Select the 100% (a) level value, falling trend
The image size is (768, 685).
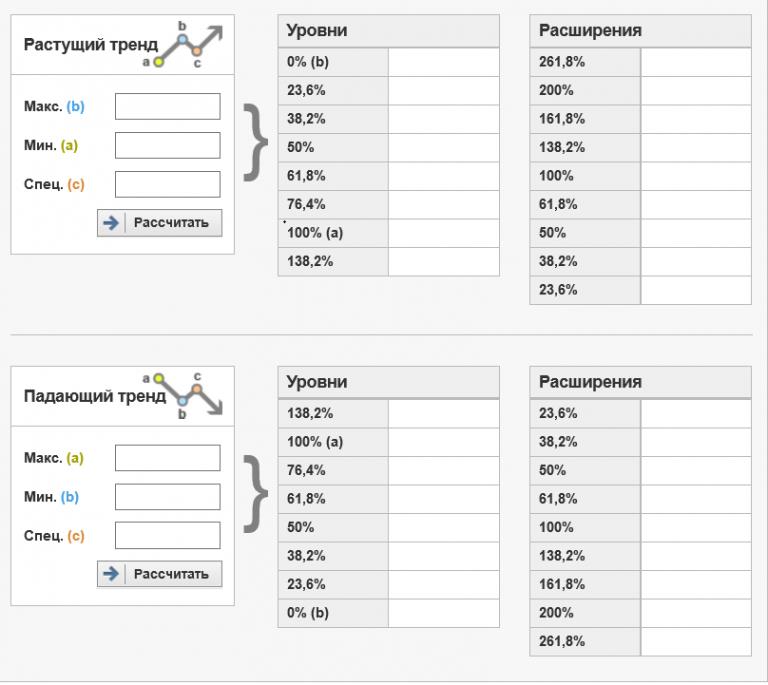(x=443, y=442)
